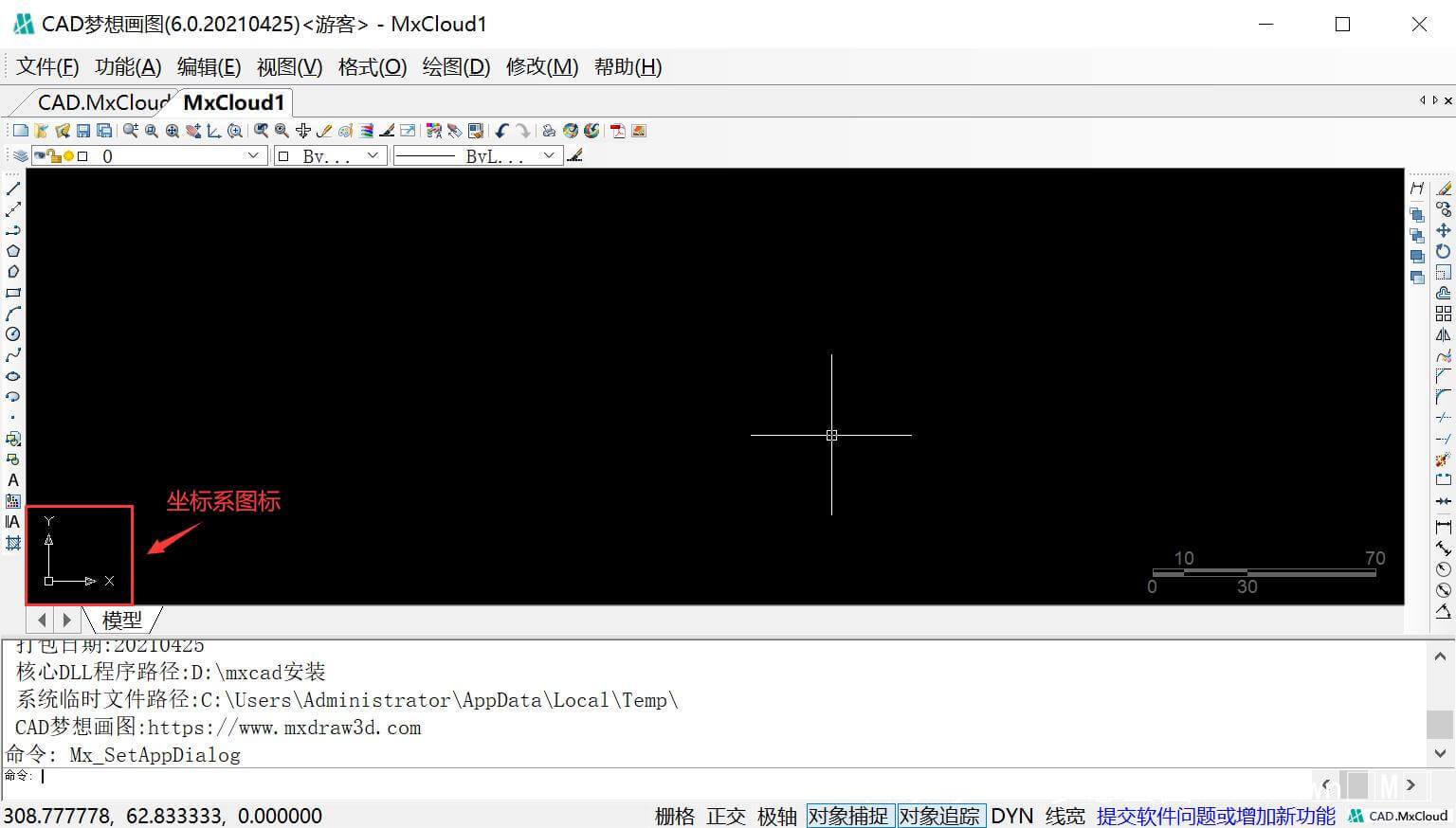Click the CAD.MxCloud status bar logo
This screenshot has width=1456, height=828.
point(1398,816)
